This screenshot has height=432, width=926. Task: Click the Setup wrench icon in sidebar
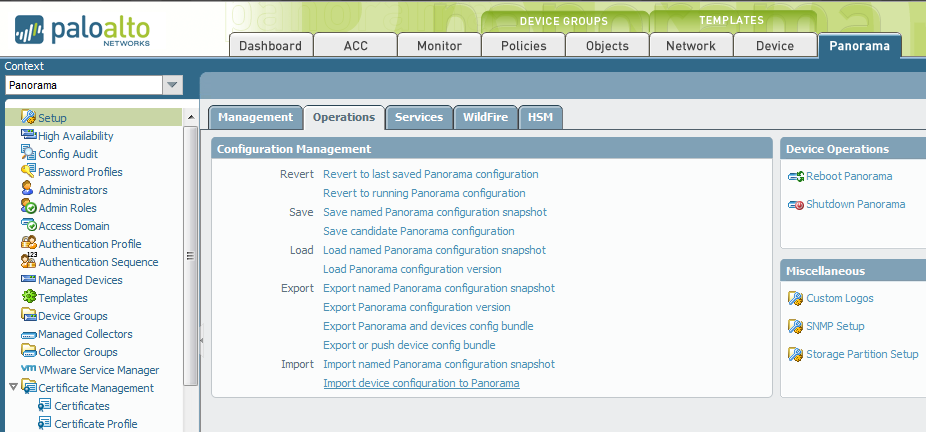point(28,117)
